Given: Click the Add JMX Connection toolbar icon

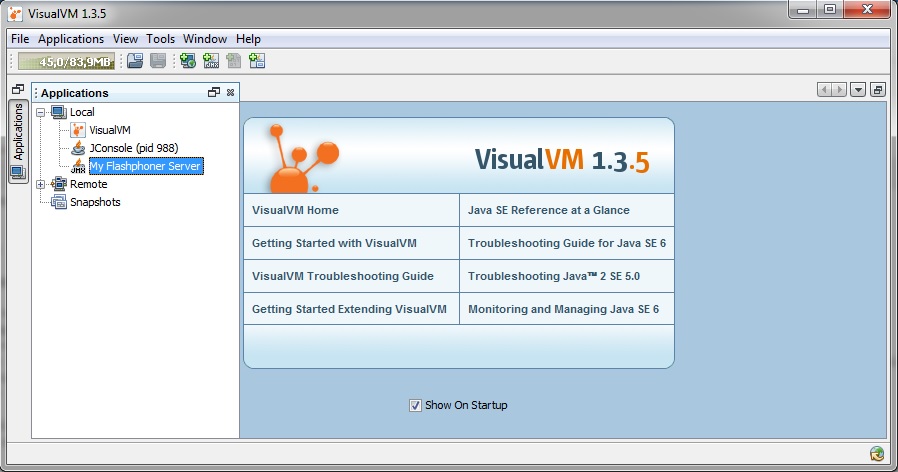Looking at the screenshot, I should [x=211, y=61].
